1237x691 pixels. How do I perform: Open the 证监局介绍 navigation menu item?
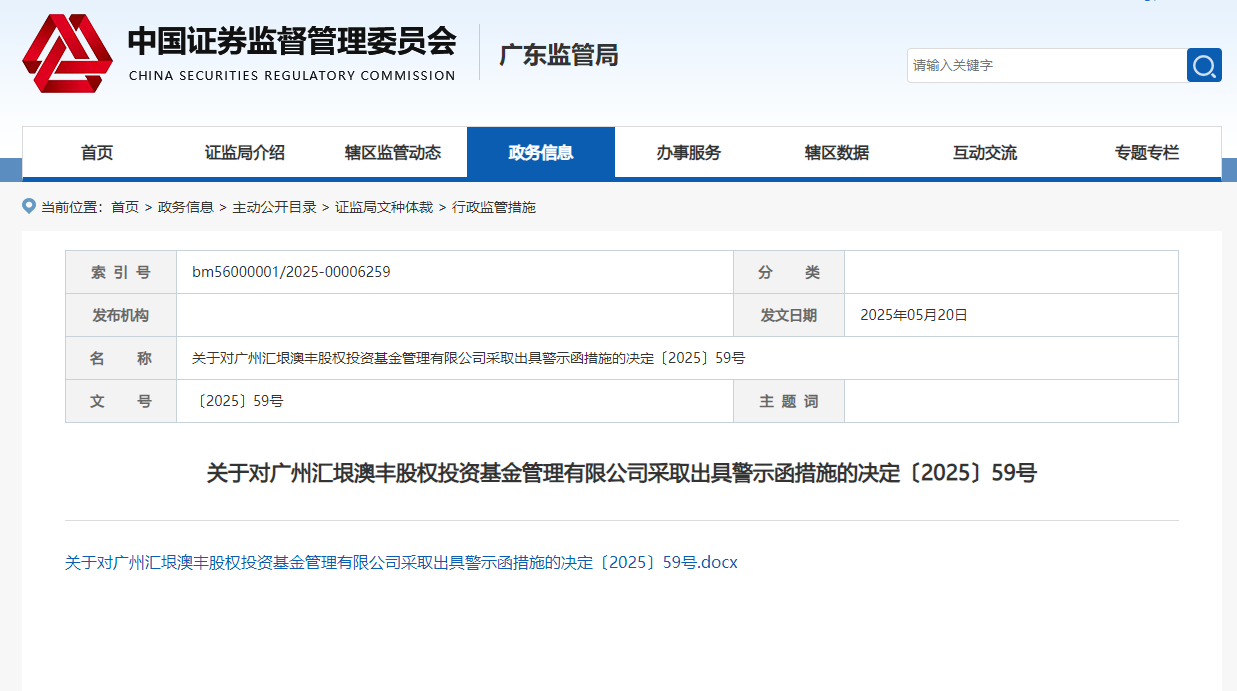(x=243, y=152)
